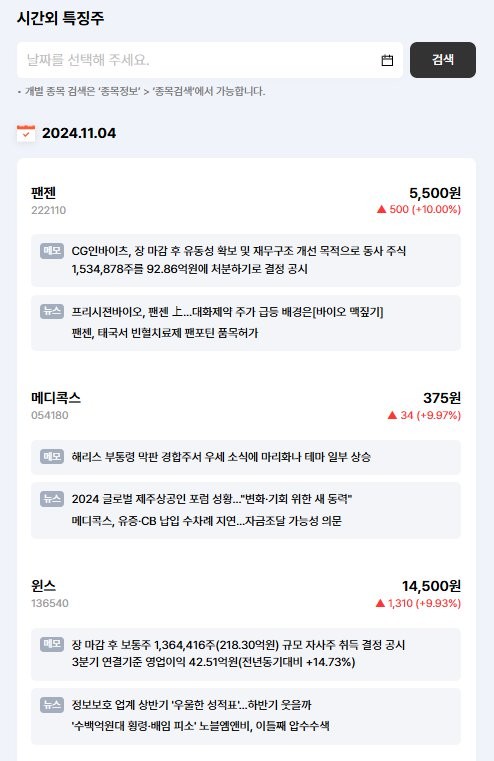This screenshot has width=494, height=761.
Task: Open the 노블엠앤비 압수수색 news link
Action: (200, 726)
